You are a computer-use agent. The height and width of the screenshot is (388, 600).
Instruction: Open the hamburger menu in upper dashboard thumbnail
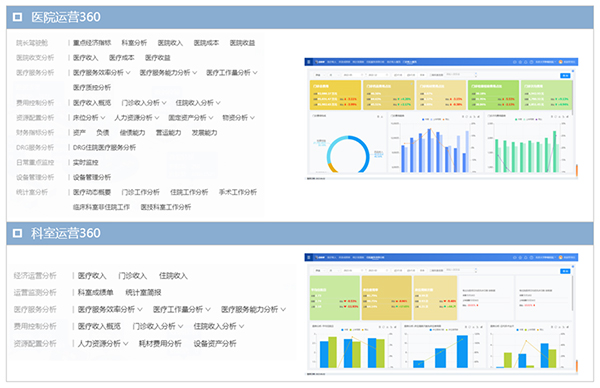pos(309,62)
